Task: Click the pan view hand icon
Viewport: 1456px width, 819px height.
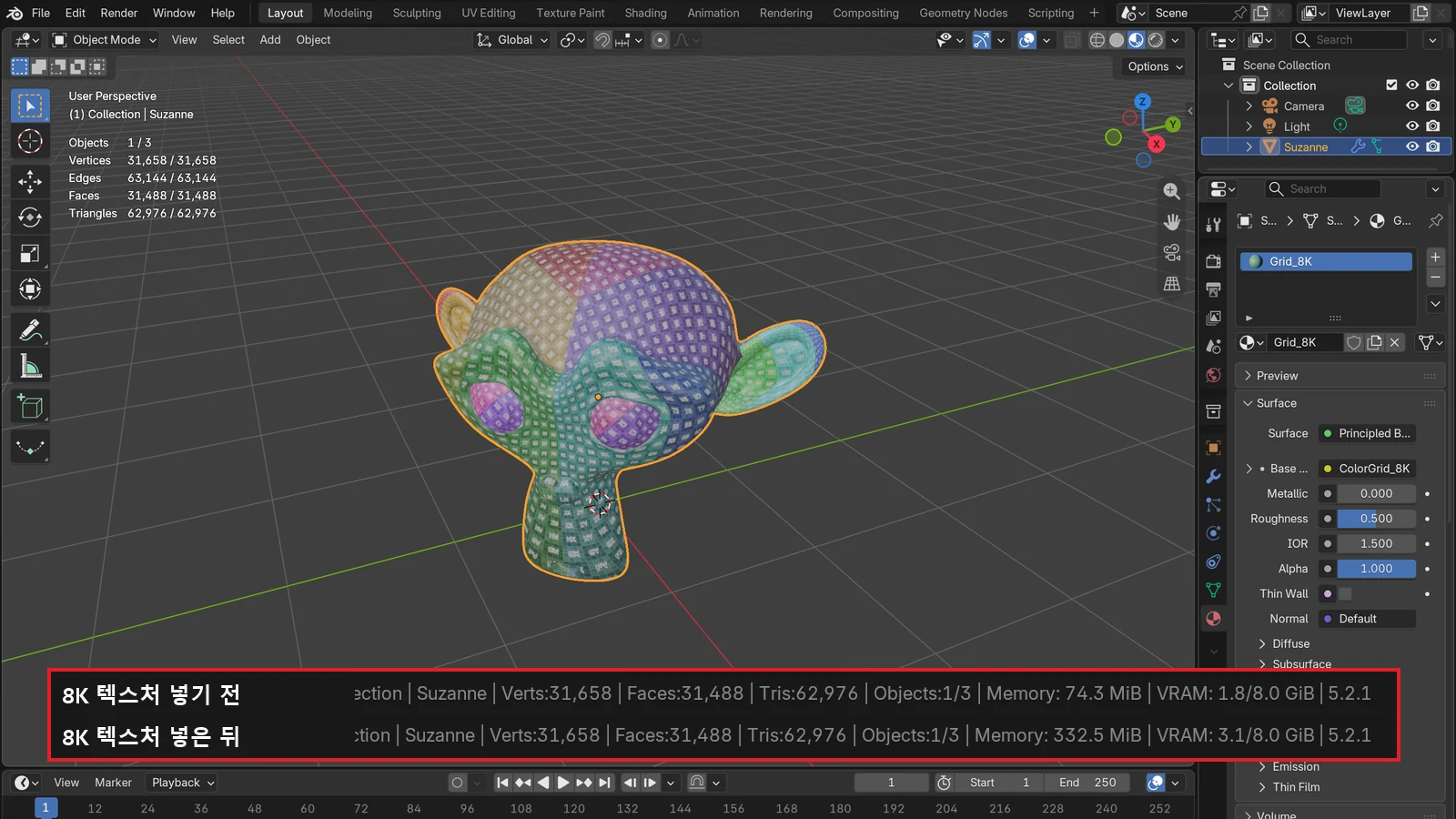Action: pyautogui.click(x=1172, y=222)
